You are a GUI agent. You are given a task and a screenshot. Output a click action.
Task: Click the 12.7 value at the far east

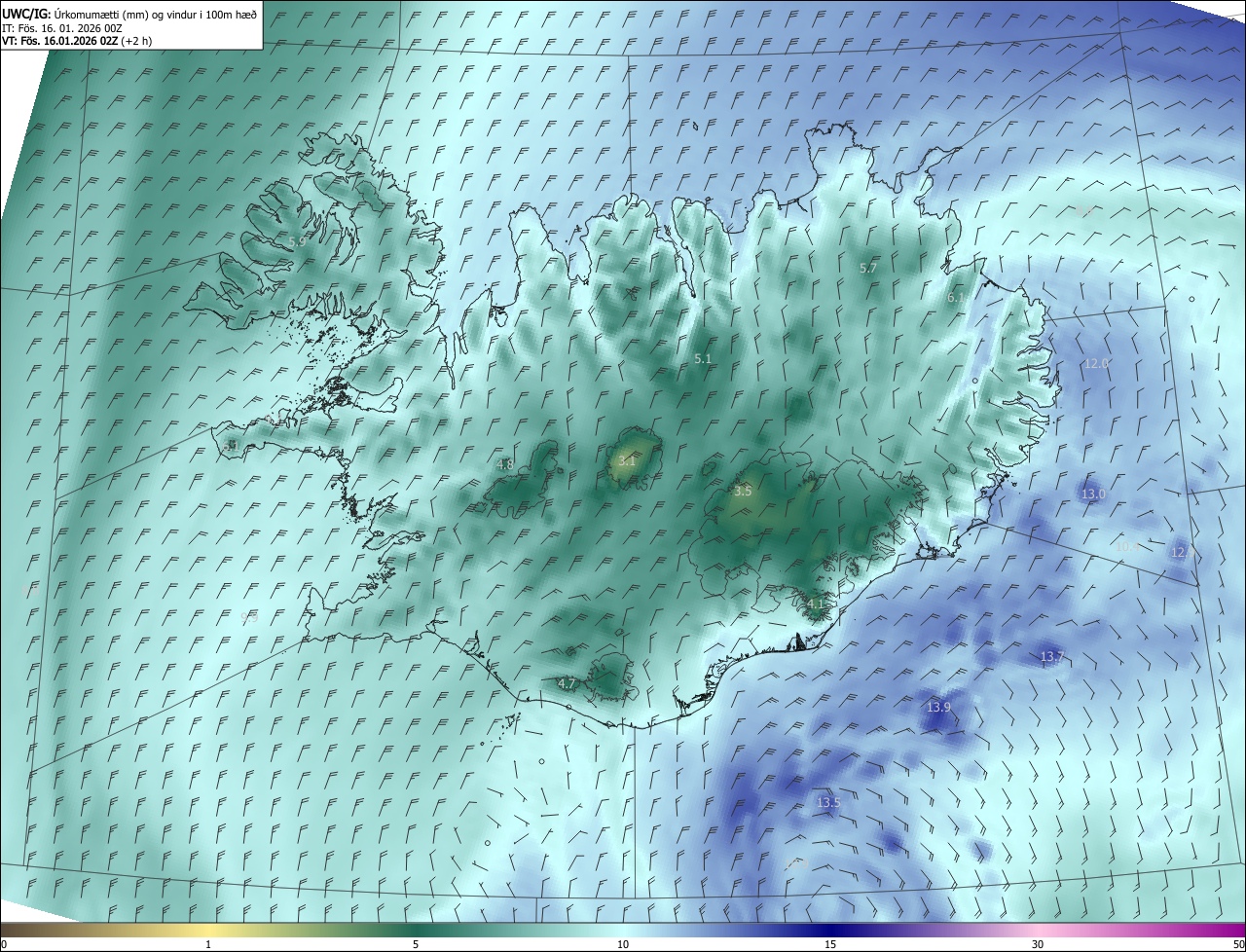[x=1182, y=552]
